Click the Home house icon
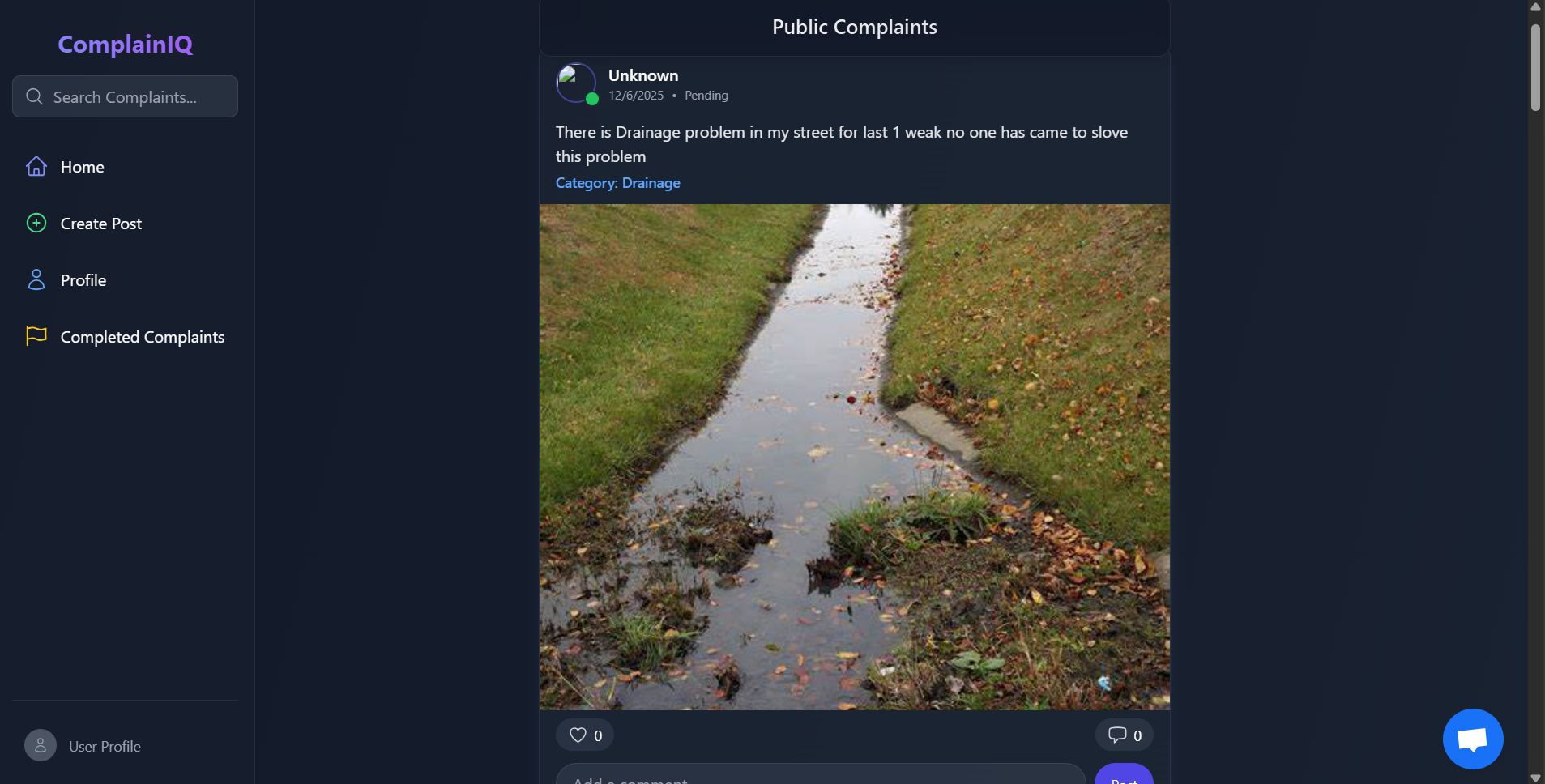Viewport: 1545px width, 784px height. click(x=36, y=166)
